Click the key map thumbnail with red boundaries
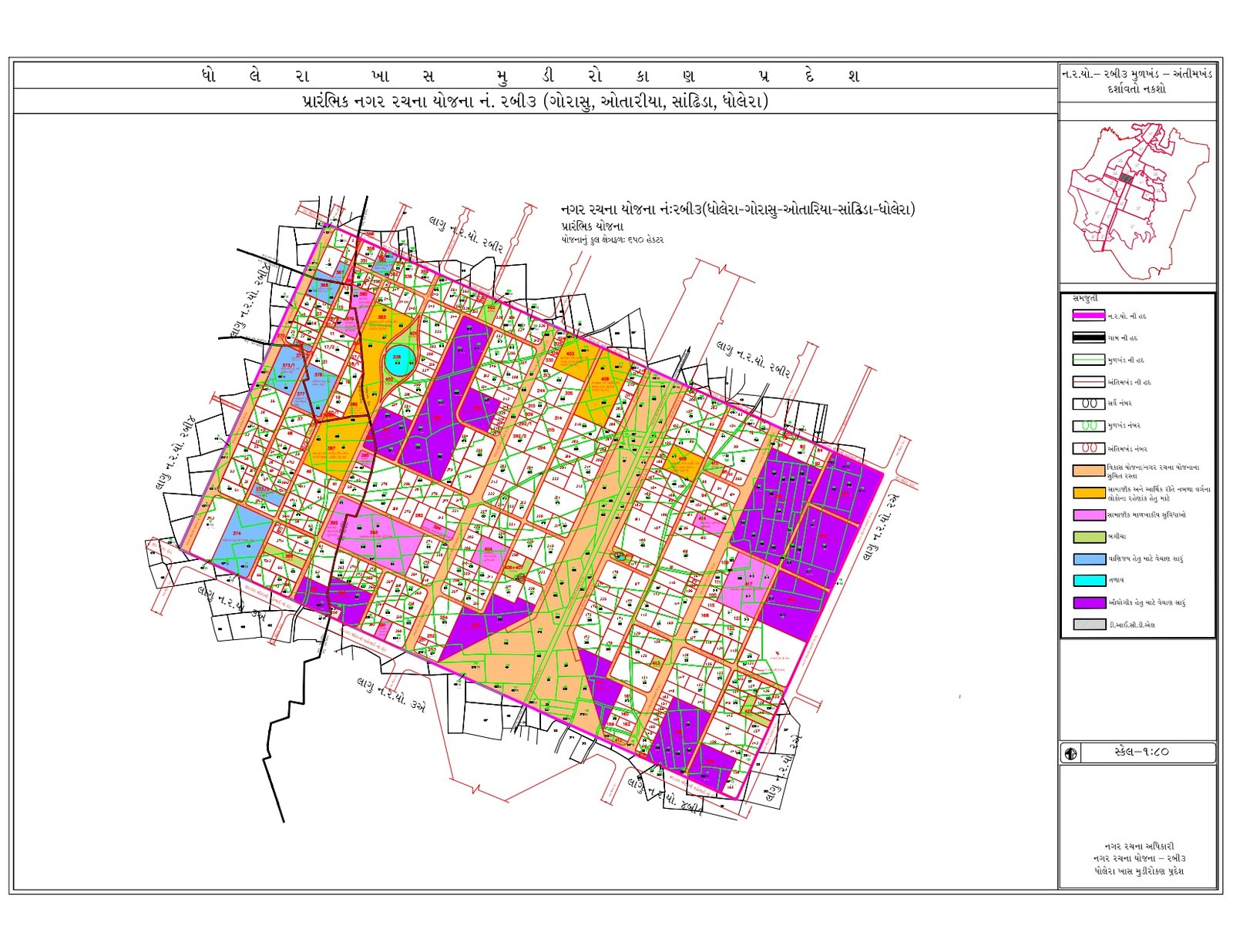Viewport: 1233px width, 952px height. [1139, 201]
